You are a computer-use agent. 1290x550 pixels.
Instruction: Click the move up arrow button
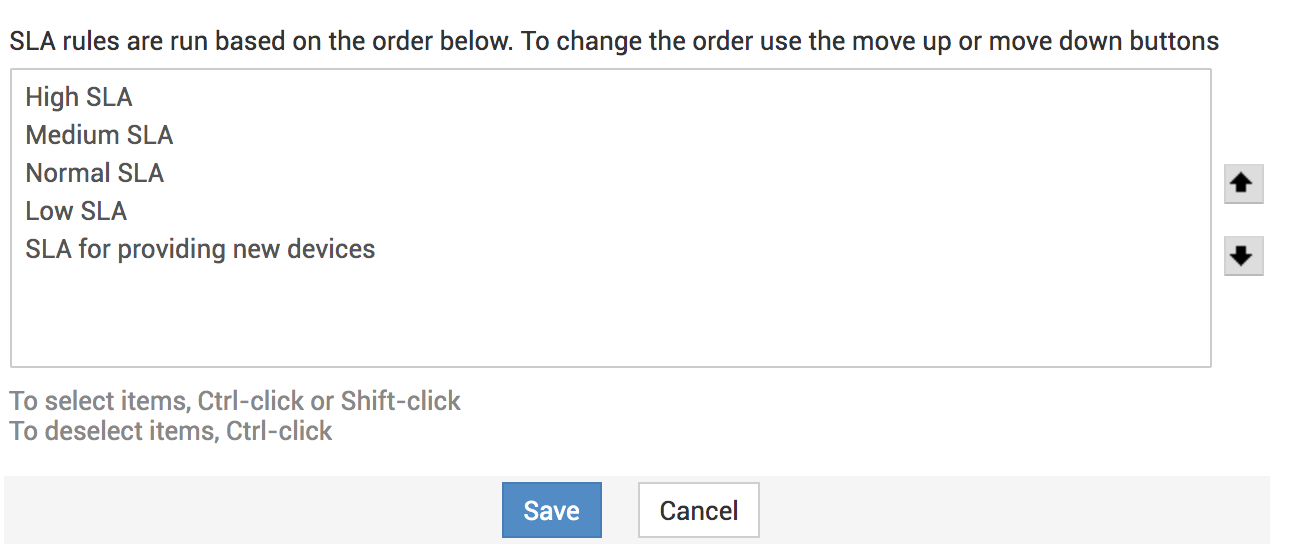click(x=1243, y=184)
